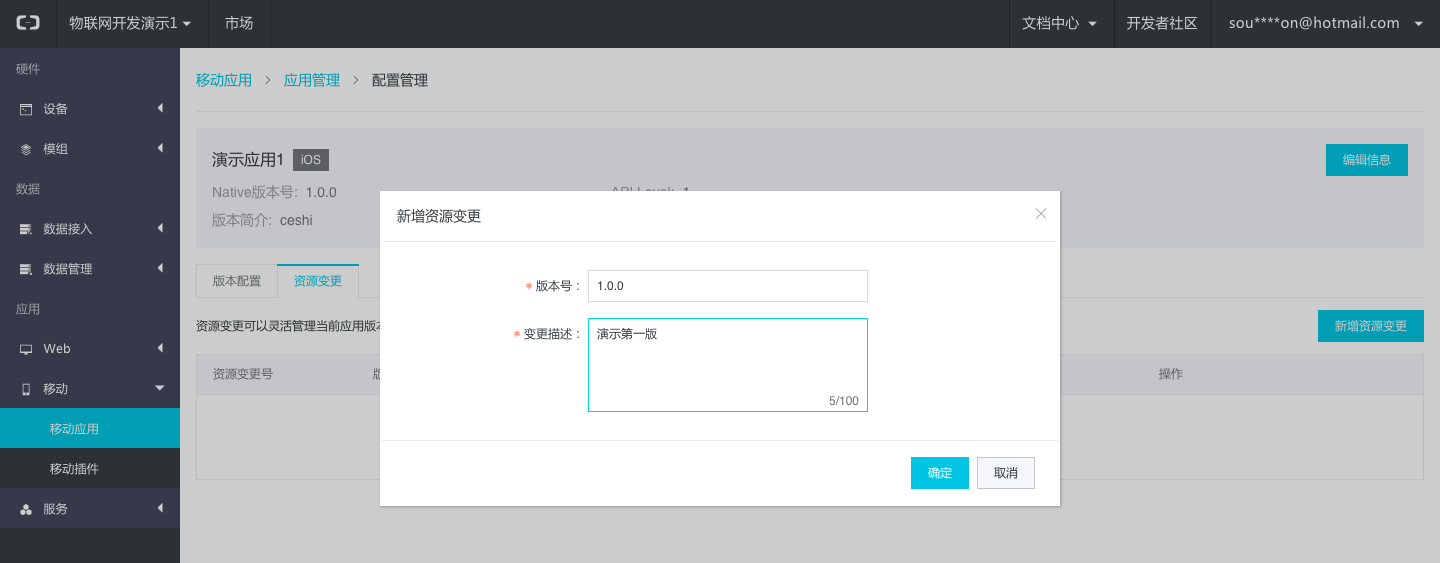The width and height of the screenshot is (1440, 563).
Task: Click the platform logo icon in top-left
Action: coord(28,23)
